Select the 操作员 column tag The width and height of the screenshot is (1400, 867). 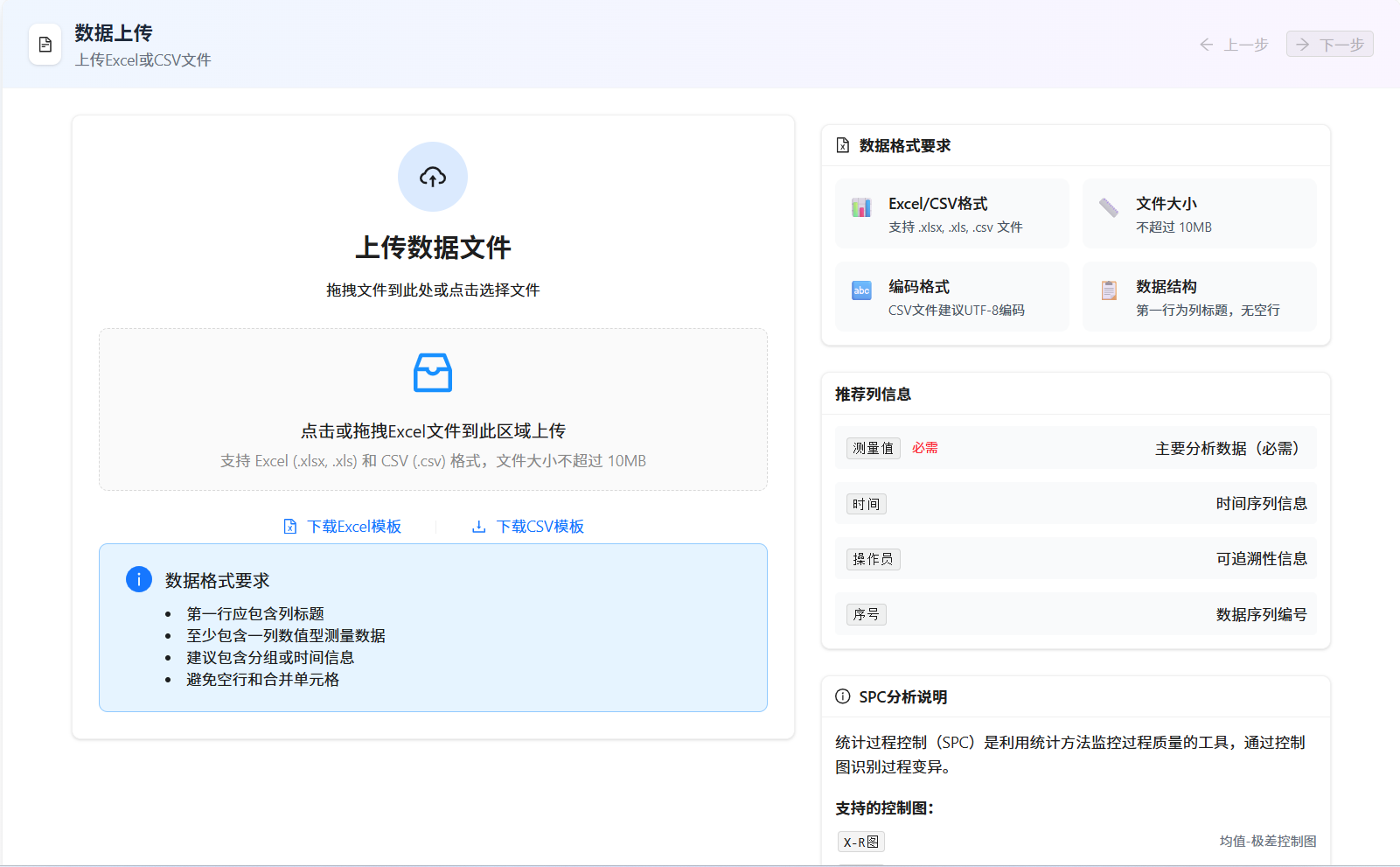(873, 559)
